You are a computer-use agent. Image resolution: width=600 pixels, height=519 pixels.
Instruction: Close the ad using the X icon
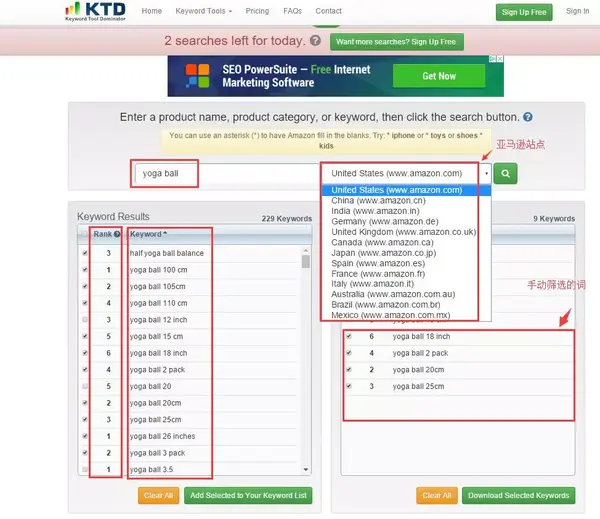pos(500,59)
